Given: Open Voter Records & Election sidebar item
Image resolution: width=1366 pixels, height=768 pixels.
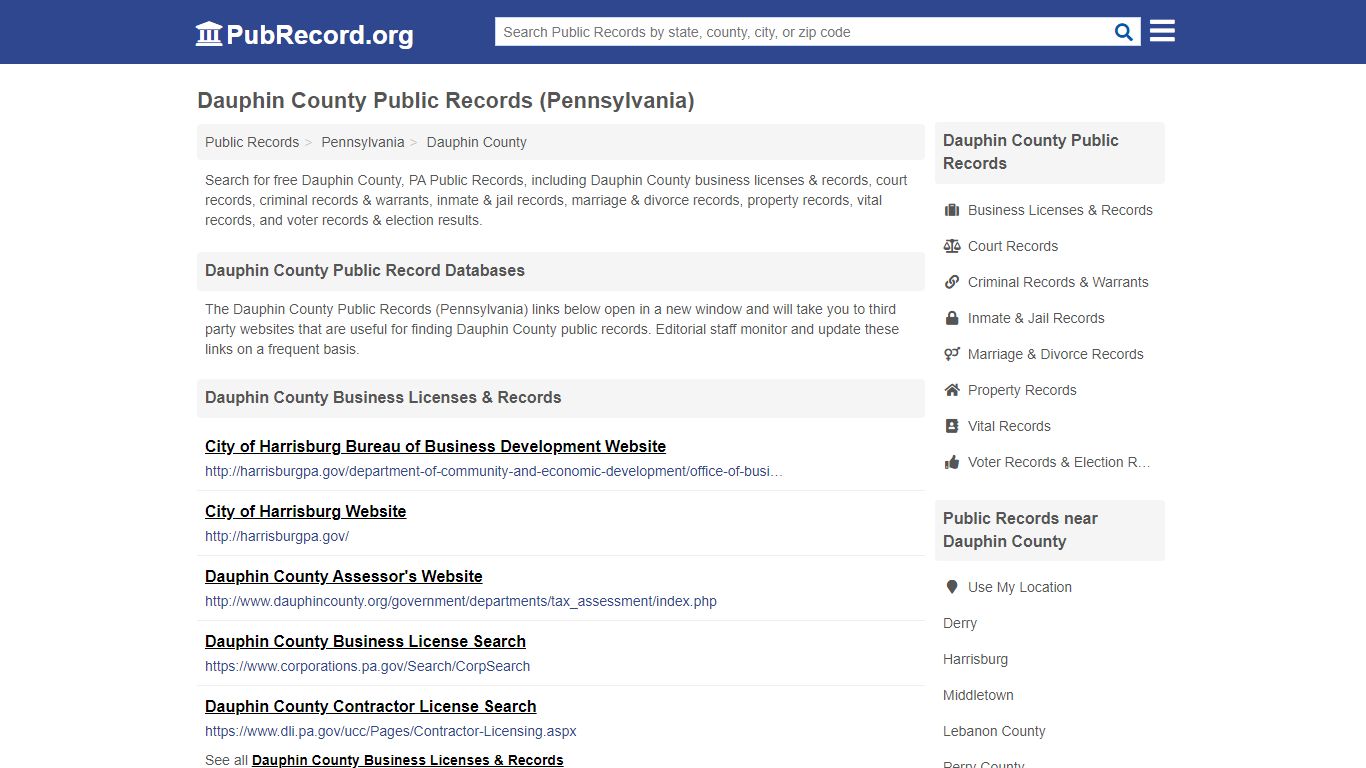Looking at the screenshot, I should 1059,462.
